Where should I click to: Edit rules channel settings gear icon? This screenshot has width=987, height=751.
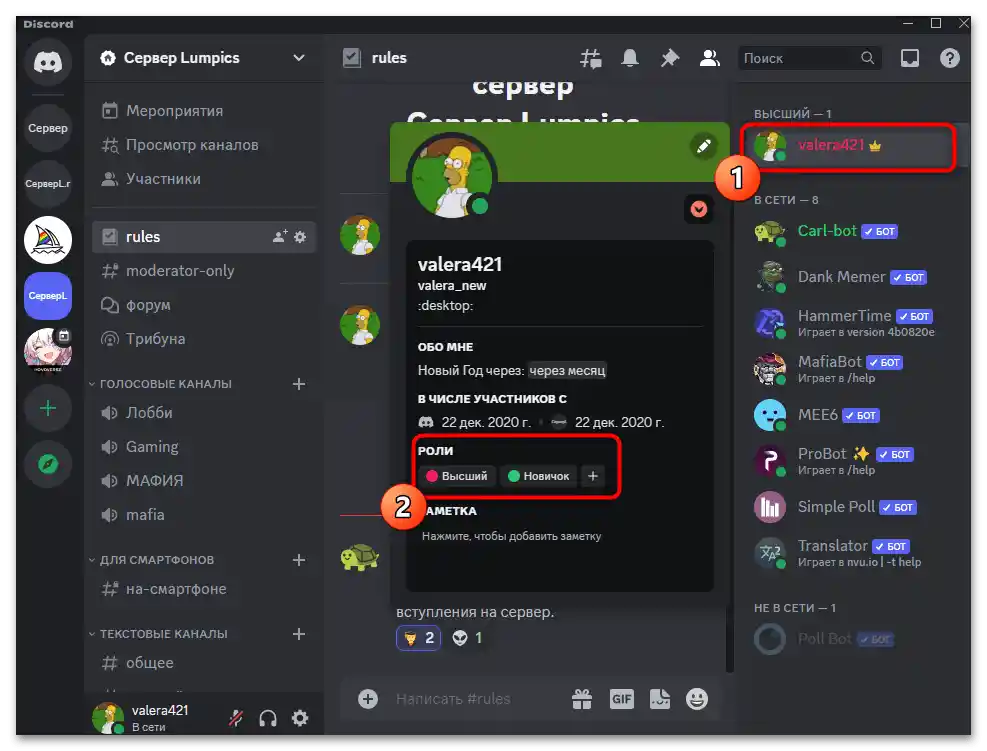tap(300, 237)
